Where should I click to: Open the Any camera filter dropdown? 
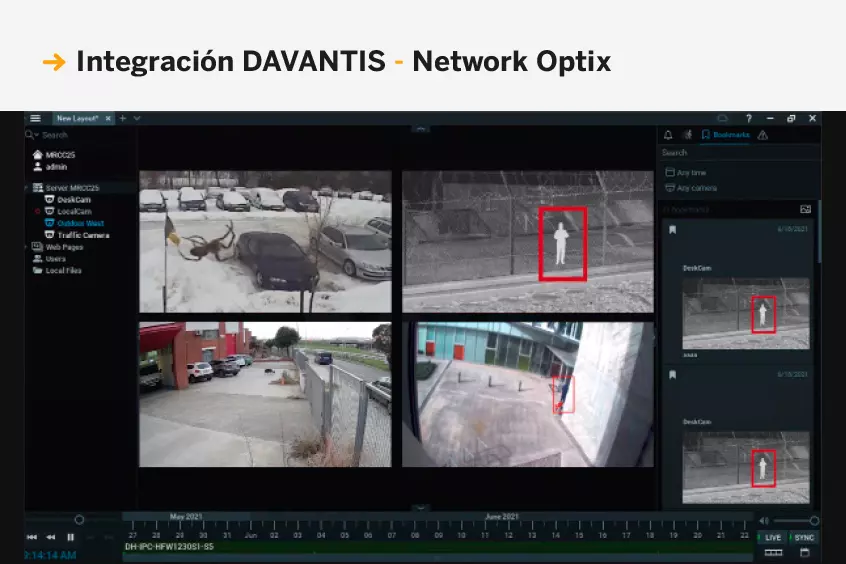(696, 188)
